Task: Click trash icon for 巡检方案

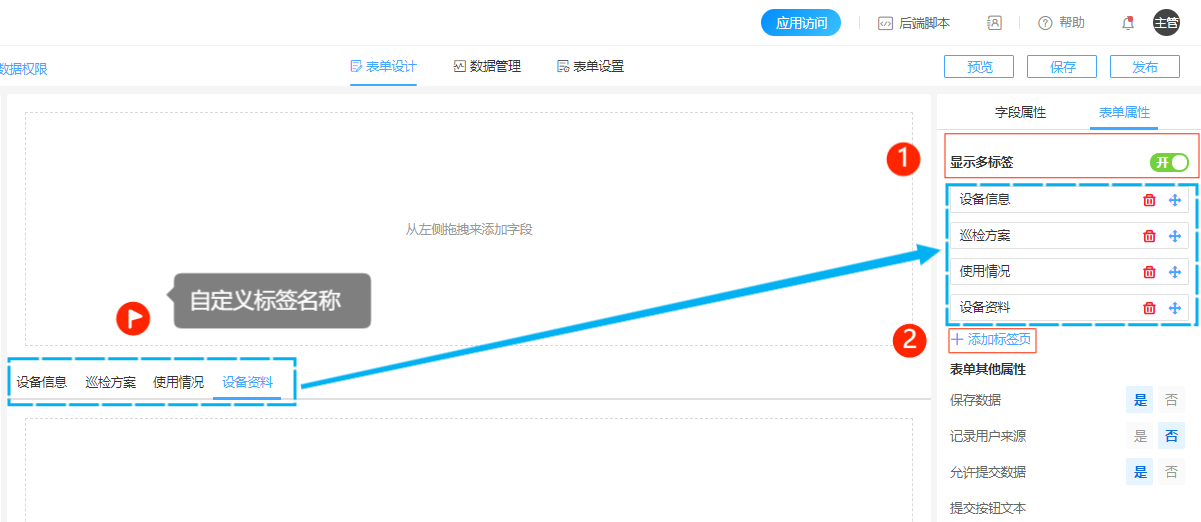Action: [1149, 236]
